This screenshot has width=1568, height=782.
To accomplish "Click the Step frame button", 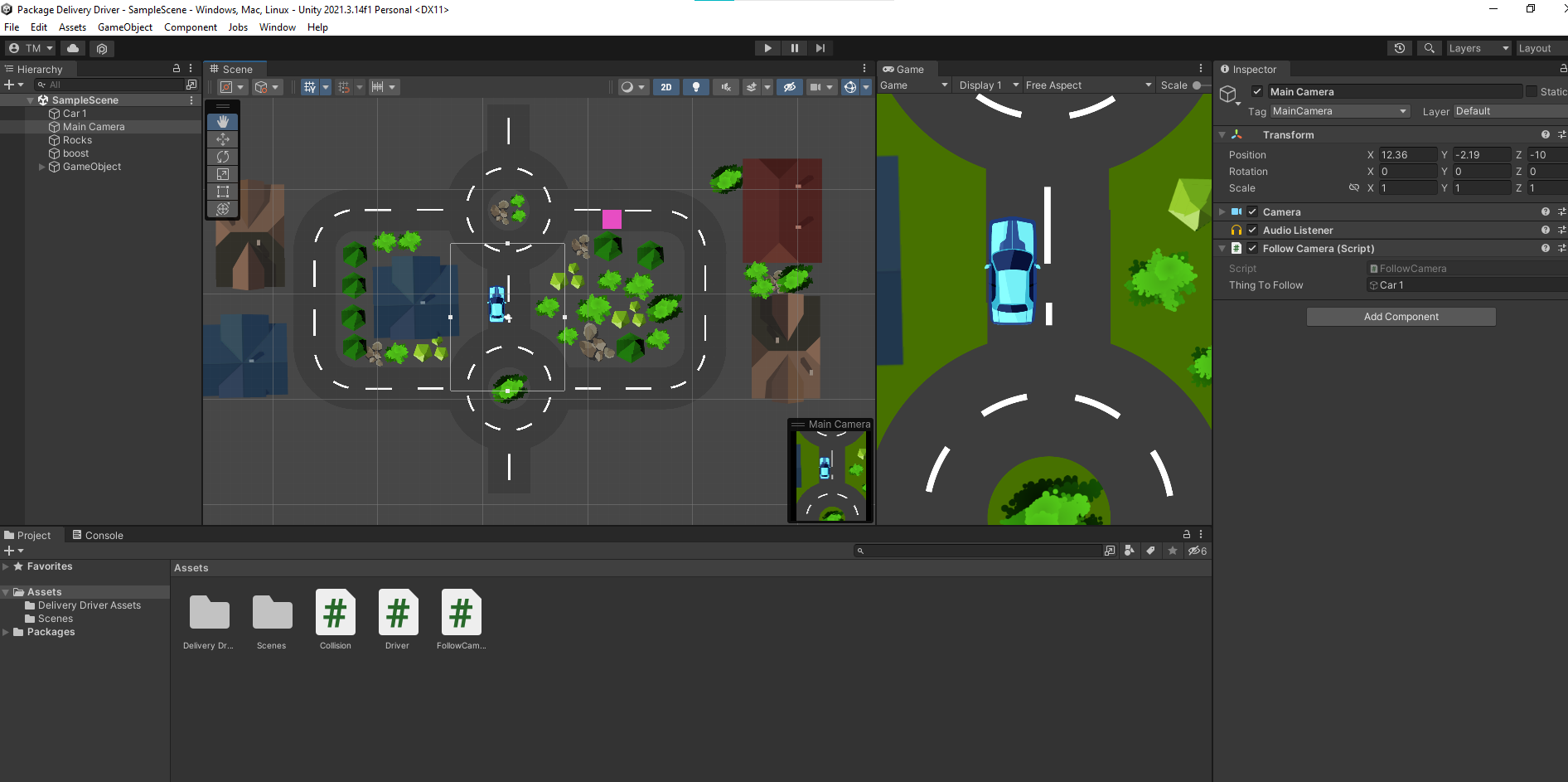I will coord(820,48).
